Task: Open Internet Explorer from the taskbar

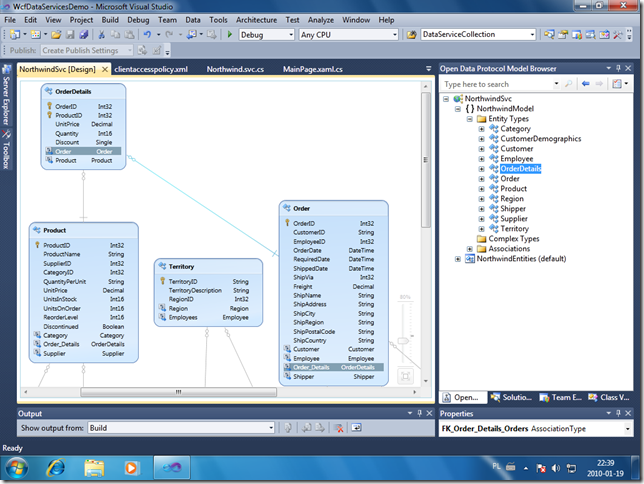Action: 57,466
